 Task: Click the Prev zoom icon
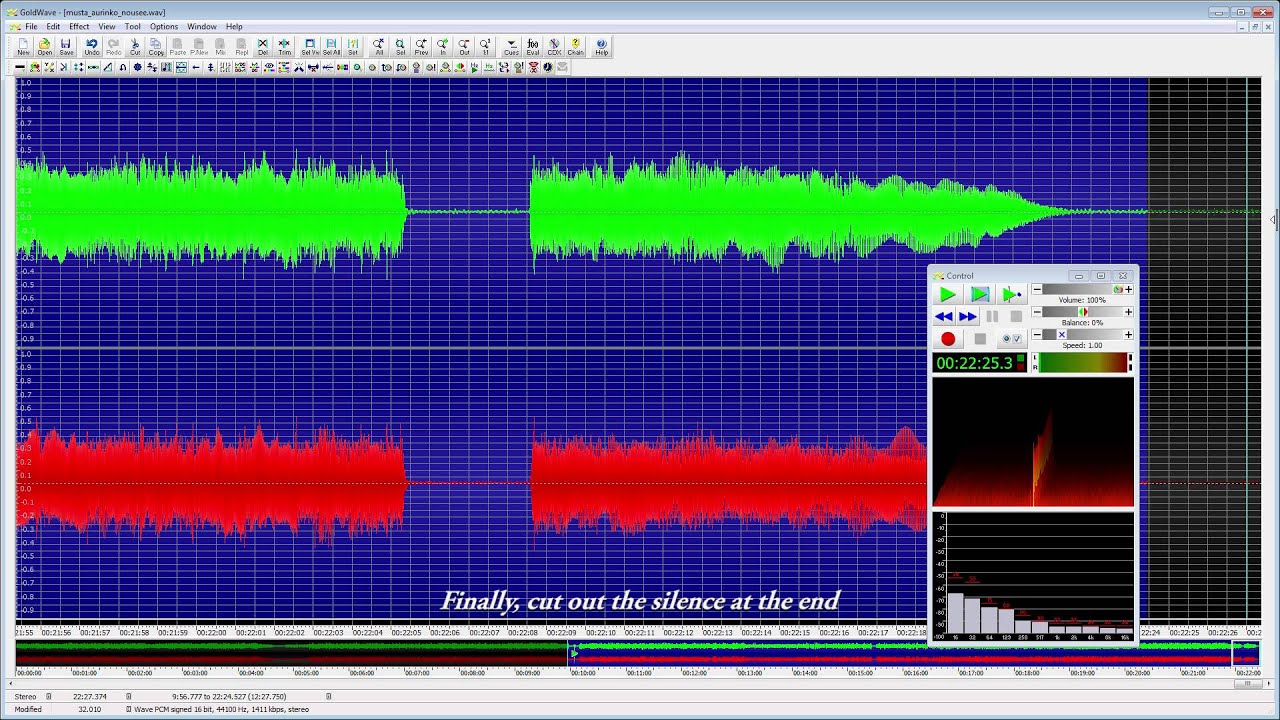[421, 47]
